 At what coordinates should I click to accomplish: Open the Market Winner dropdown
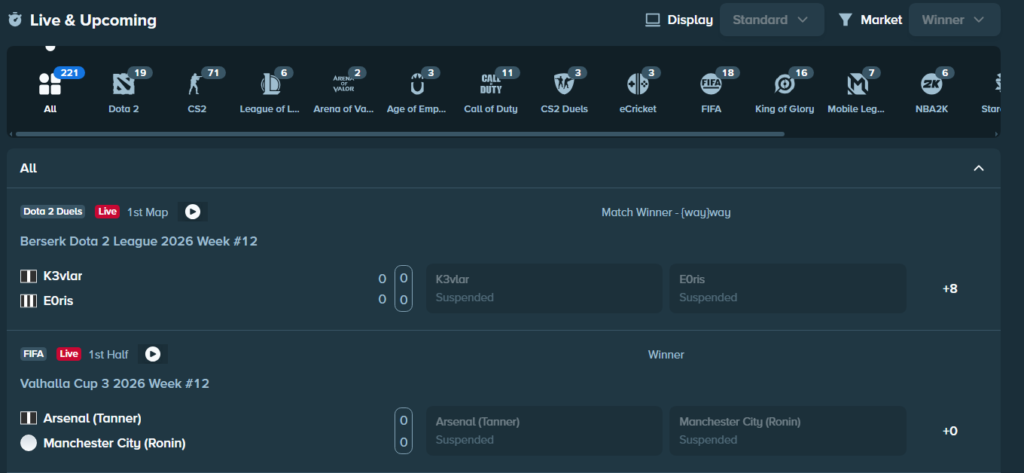click(x=953, y=19)
